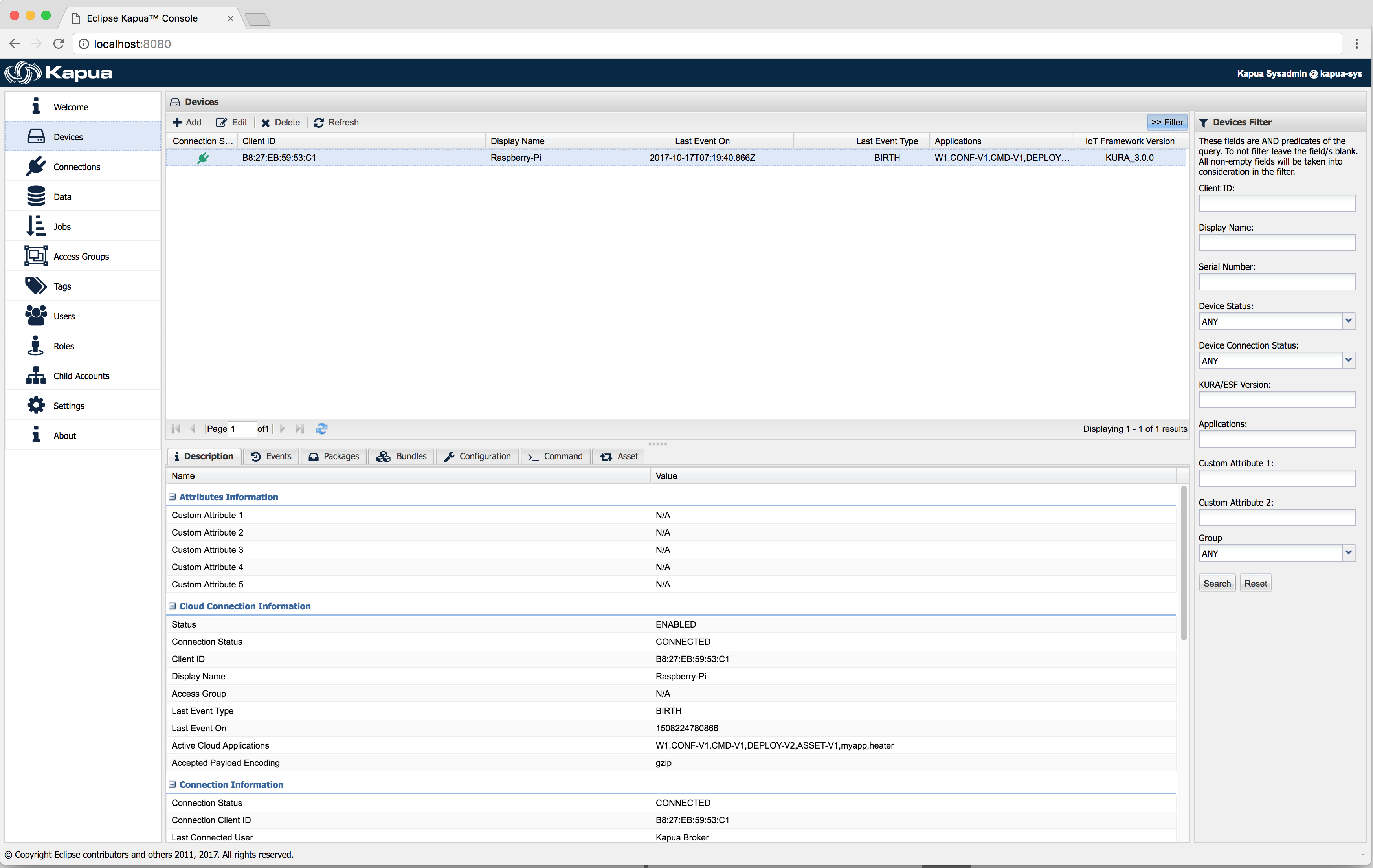Switch to the Description tab
Viewport: 1373px width, 868px height.
(x=204, y=456)
